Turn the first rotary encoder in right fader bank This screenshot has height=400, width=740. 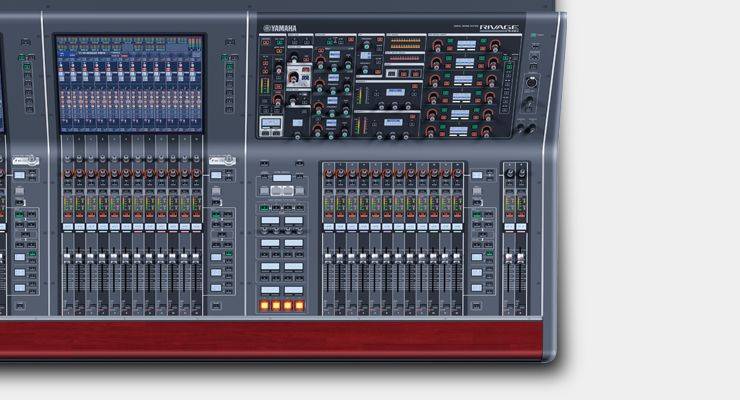(328, 172)
